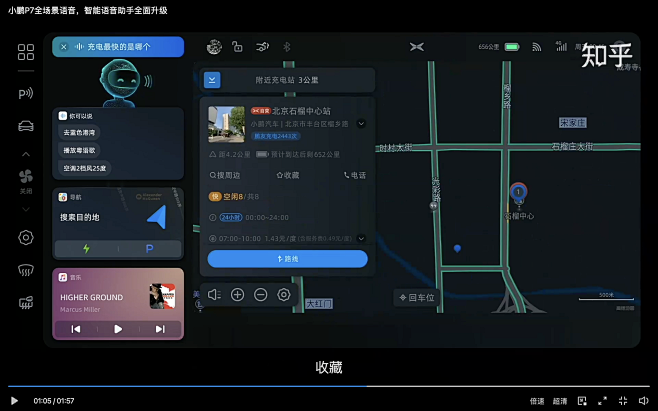Click the blue 路线 route button
Screen dimensions: 658x411
pyautogui.click(x=287, y=259)
